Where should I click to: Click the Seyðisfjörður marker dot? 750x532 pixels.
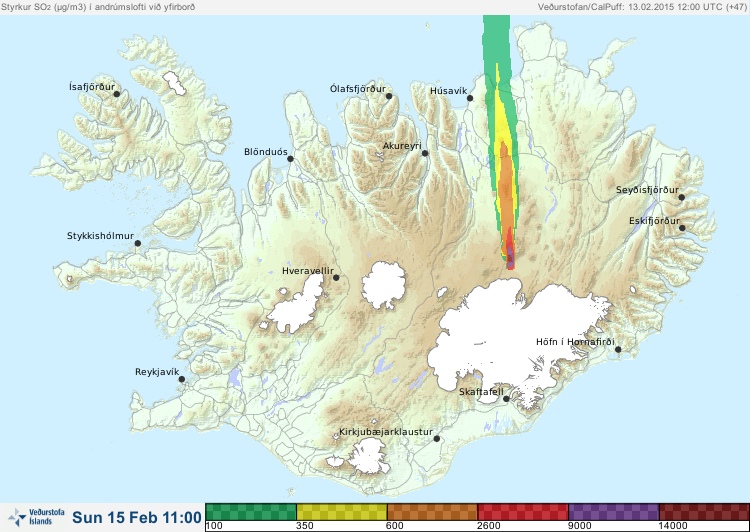point(682,197)
